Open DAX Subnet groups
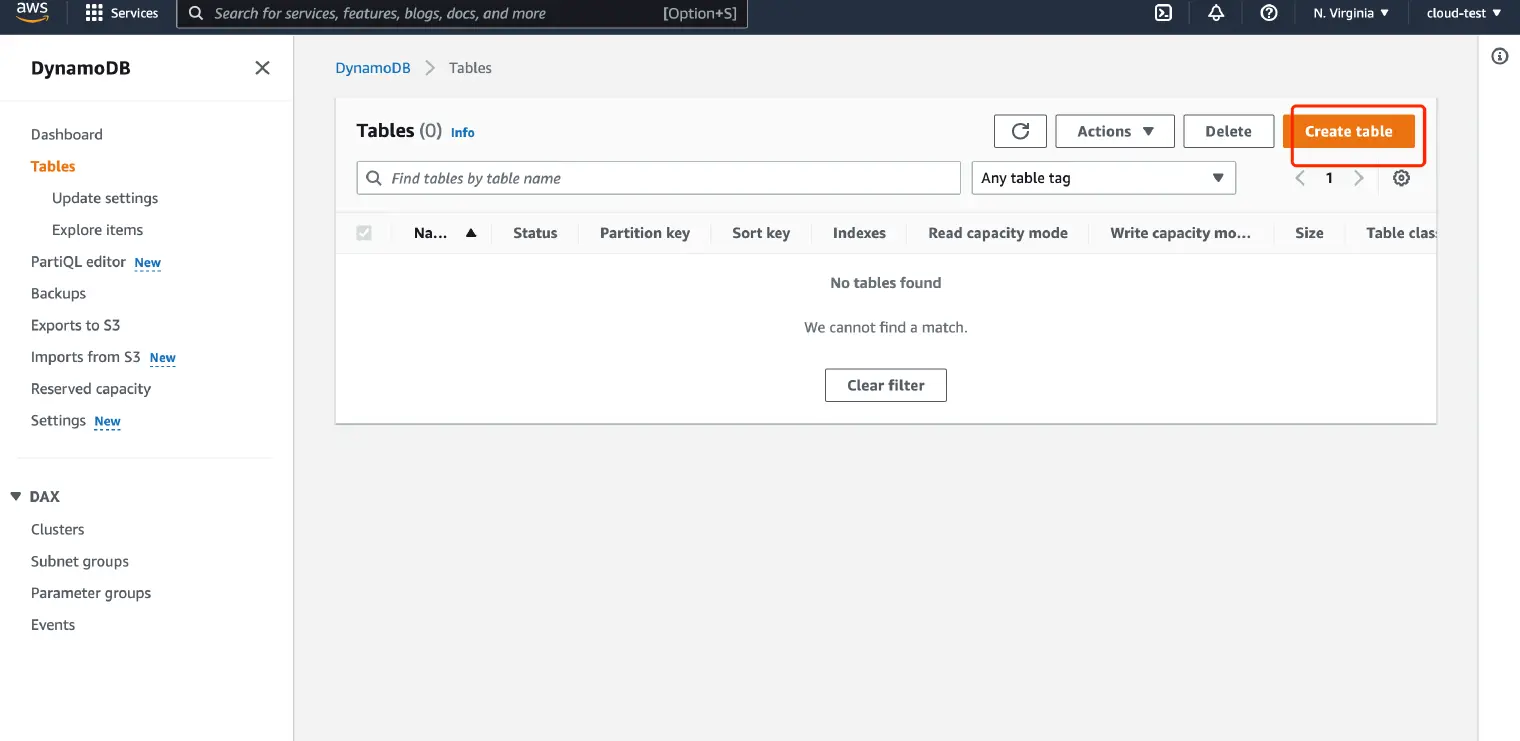Image resolution: width=1520 pixels, height=741 pixels. pyautogui.click(x=80, y=561)
